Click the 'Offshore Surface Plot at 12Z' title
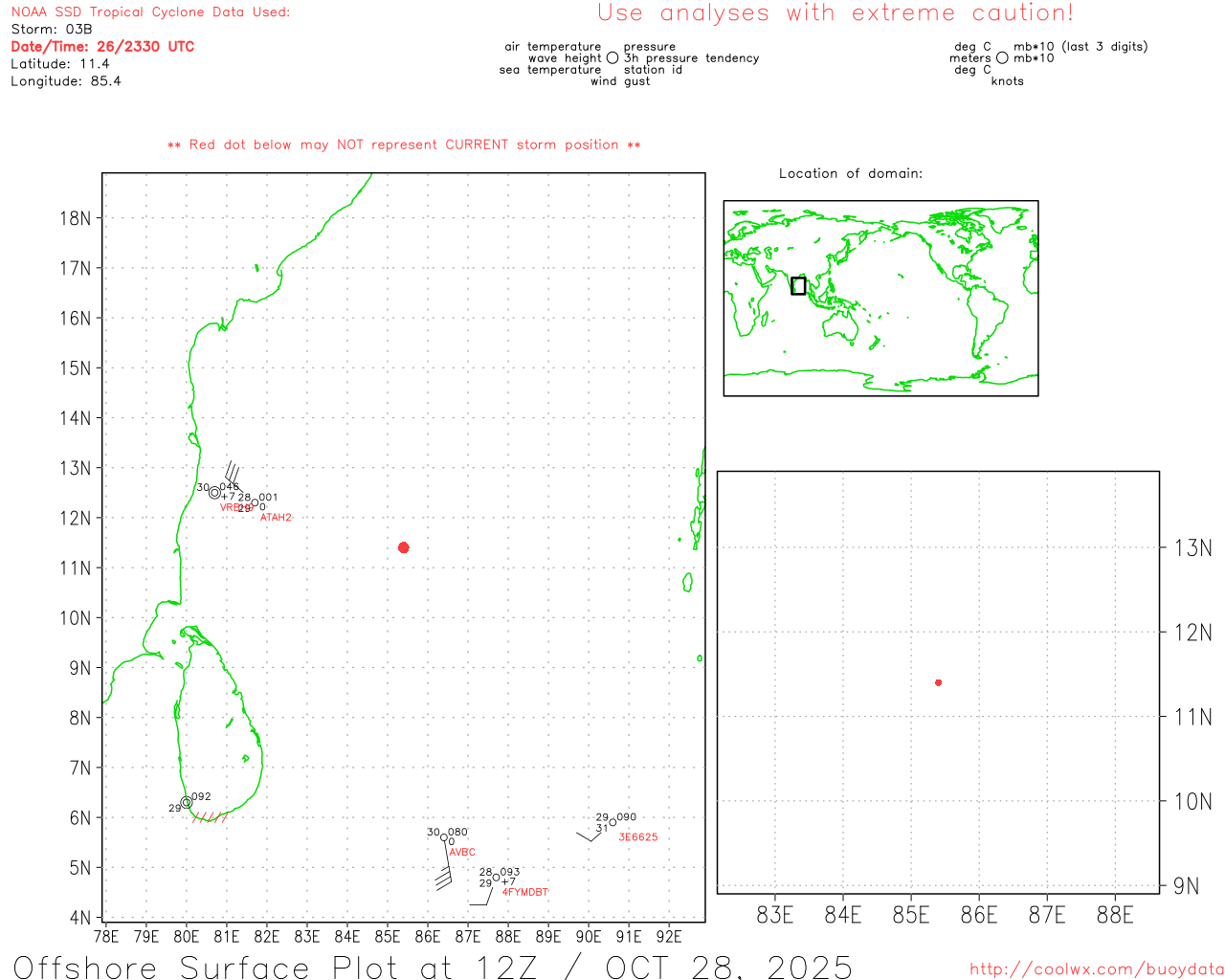Image resolution: width=1225 pixels, height=980 pixels. tap(277, 967)
